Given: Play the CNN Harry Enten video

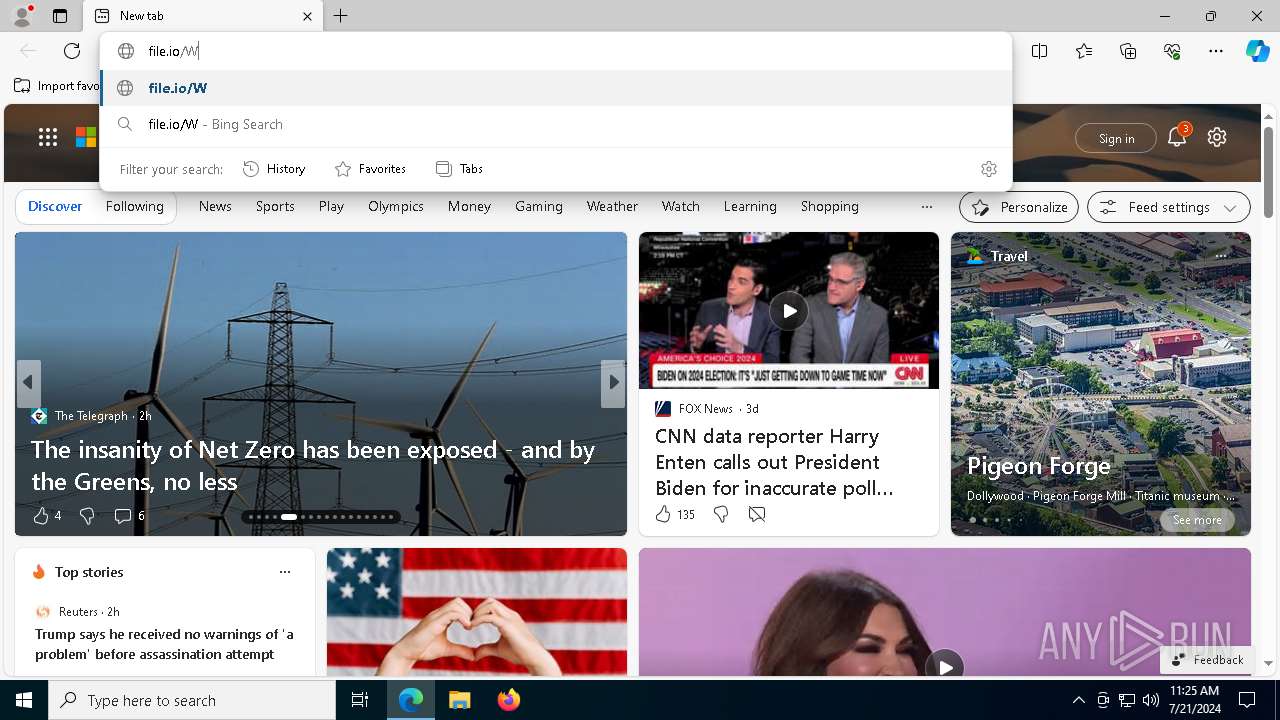Looking at the screenshot, I should pos(789,311).
